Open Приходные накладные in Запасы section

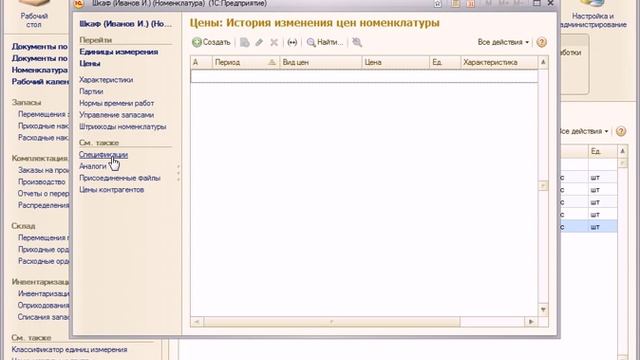(x=44, y=126)
